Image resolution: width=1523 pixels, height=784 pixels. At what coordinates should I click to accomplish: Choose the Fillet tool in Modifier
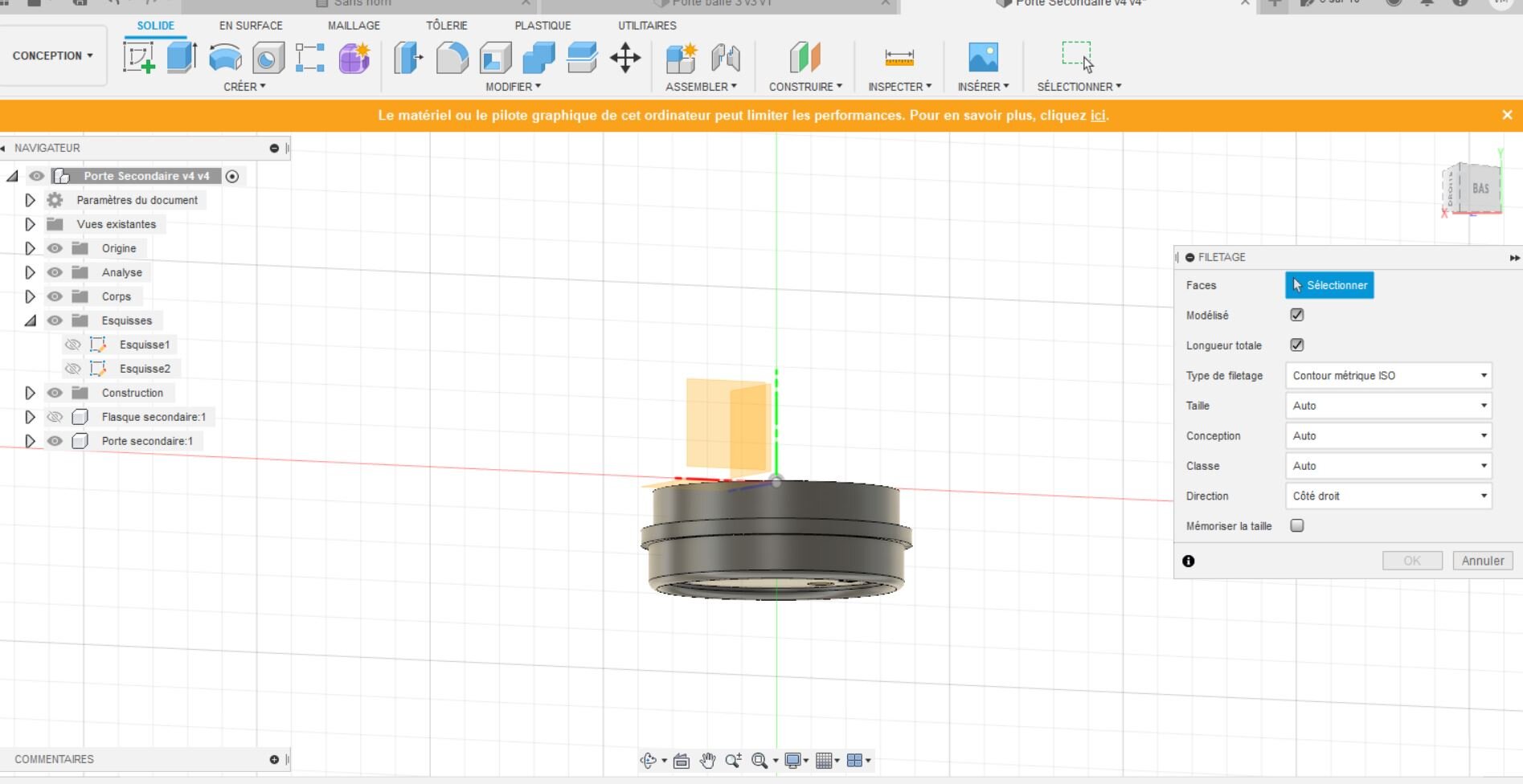point(452,58)
